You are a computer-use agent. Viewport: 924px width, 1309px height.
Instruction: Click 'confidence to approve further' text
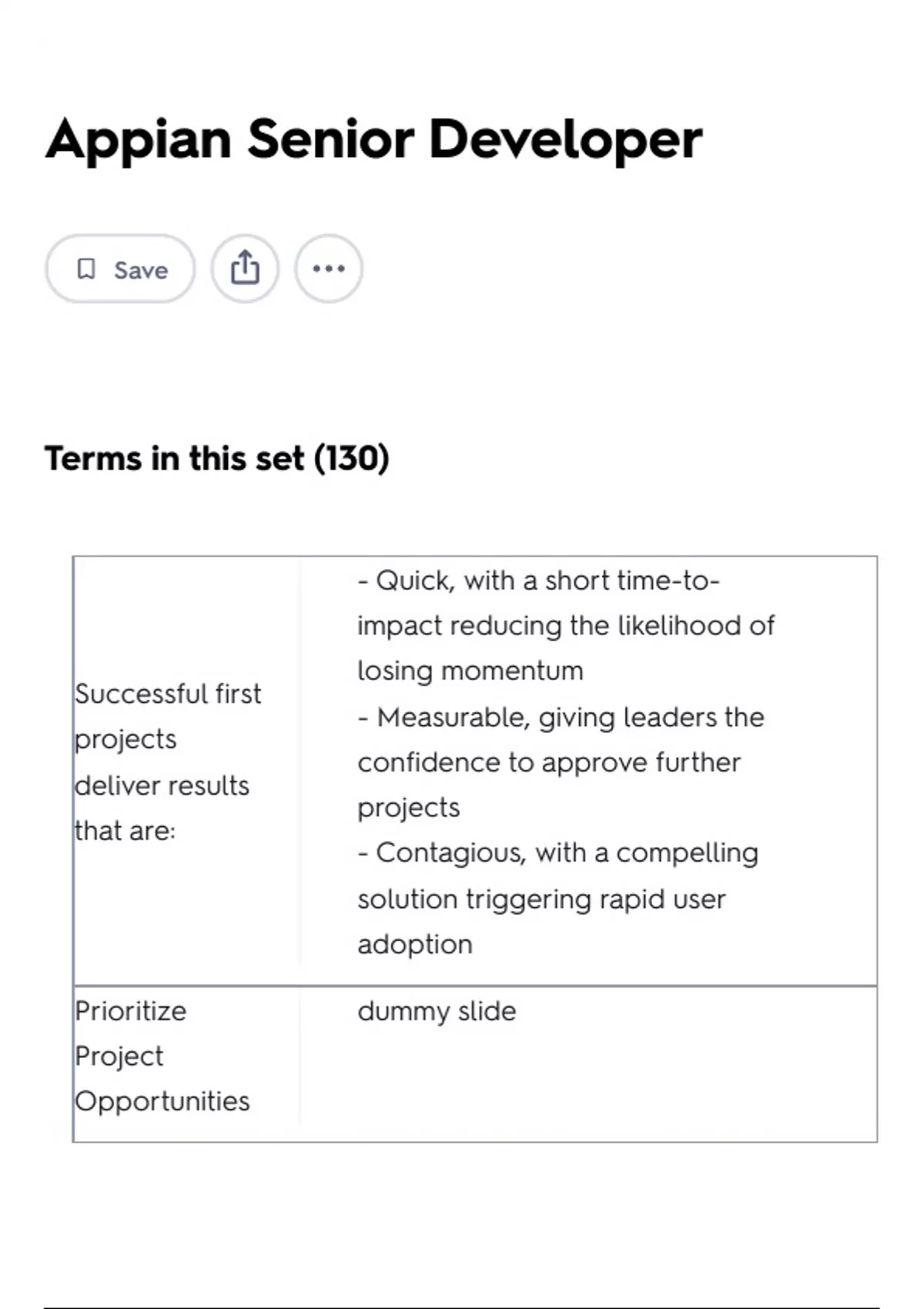[549, 762]
